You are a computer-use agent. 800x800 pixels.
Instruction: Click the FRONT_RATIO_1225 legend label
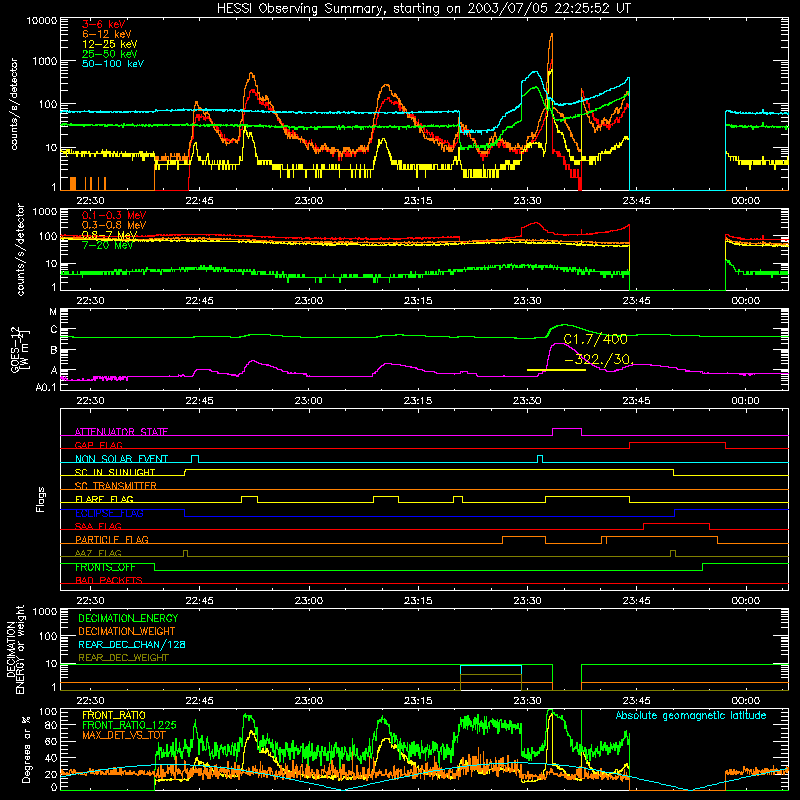click(129, 726)
